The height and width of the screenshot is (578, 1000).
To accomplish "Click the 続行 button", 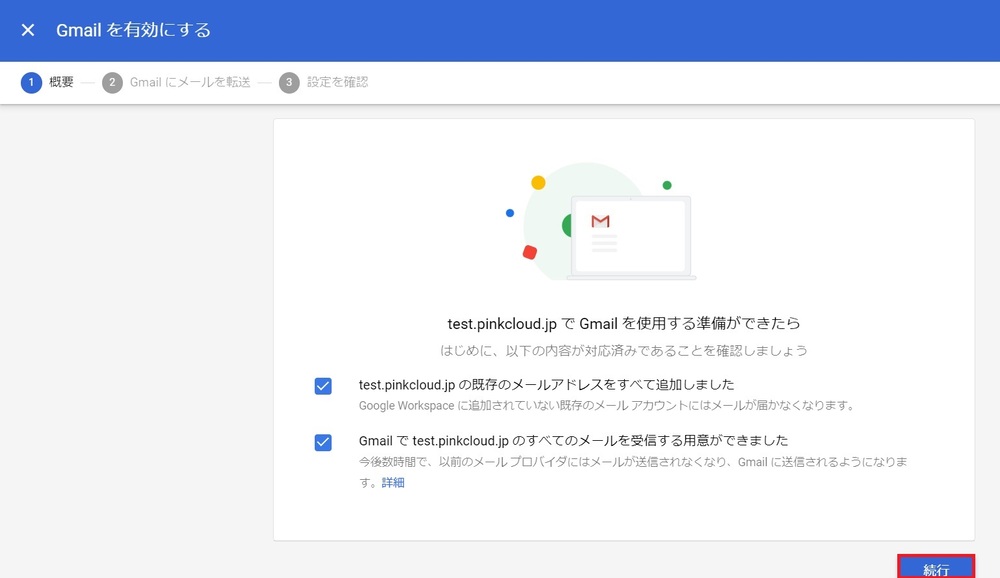I will pos(936,567).
